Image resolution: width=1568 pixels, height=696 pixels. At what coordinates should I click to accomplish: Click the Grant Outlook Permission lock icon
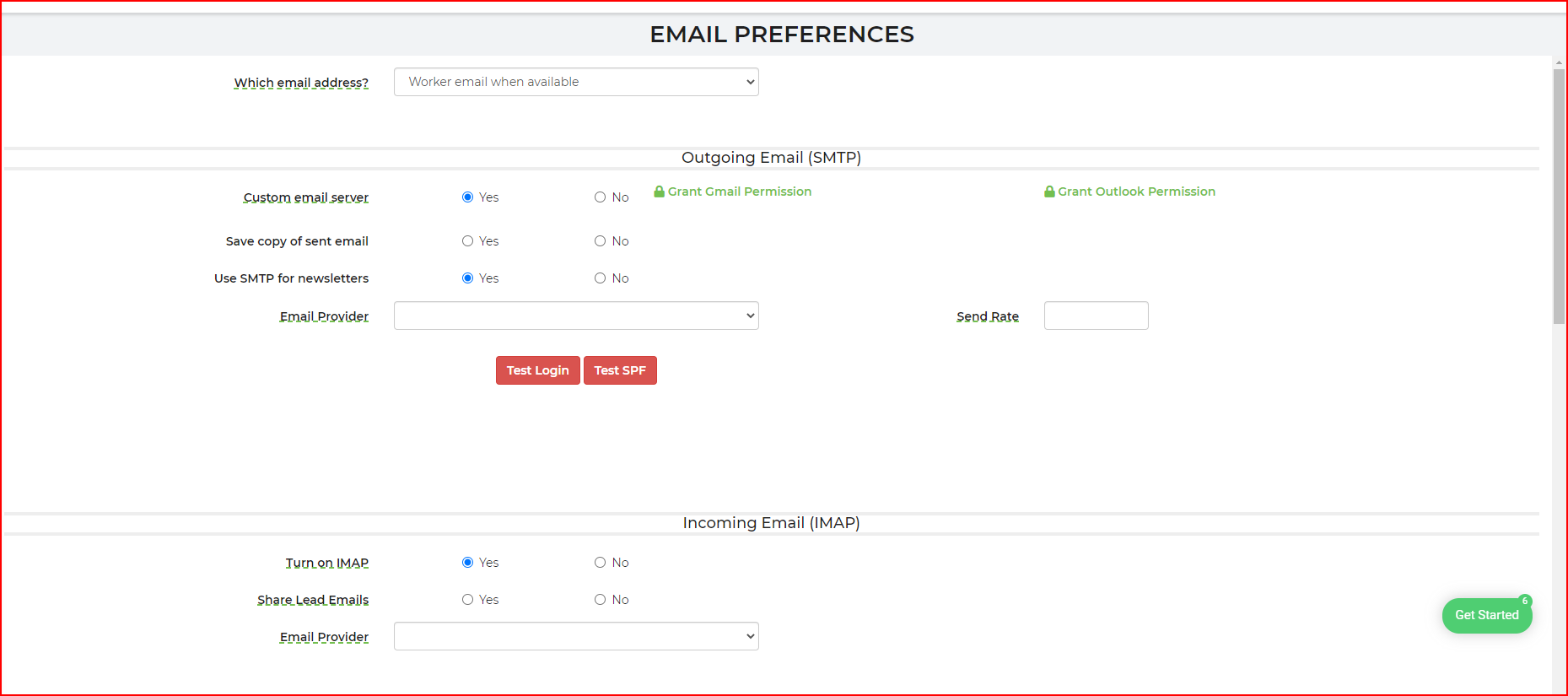(1049, 192)
